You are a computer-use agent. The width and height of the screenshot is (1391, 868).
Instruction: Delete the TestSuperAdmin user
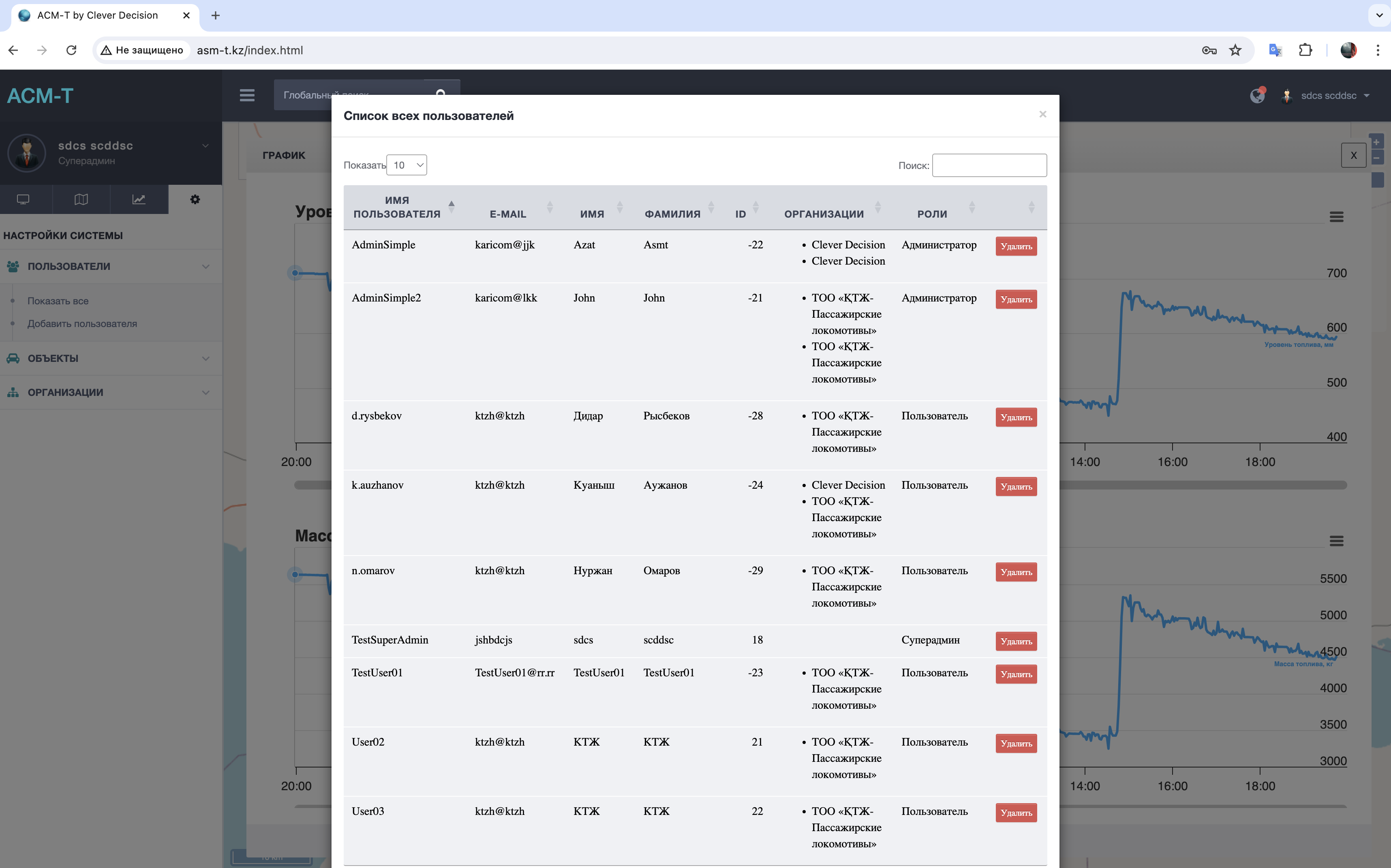[x=1016, y=641]
